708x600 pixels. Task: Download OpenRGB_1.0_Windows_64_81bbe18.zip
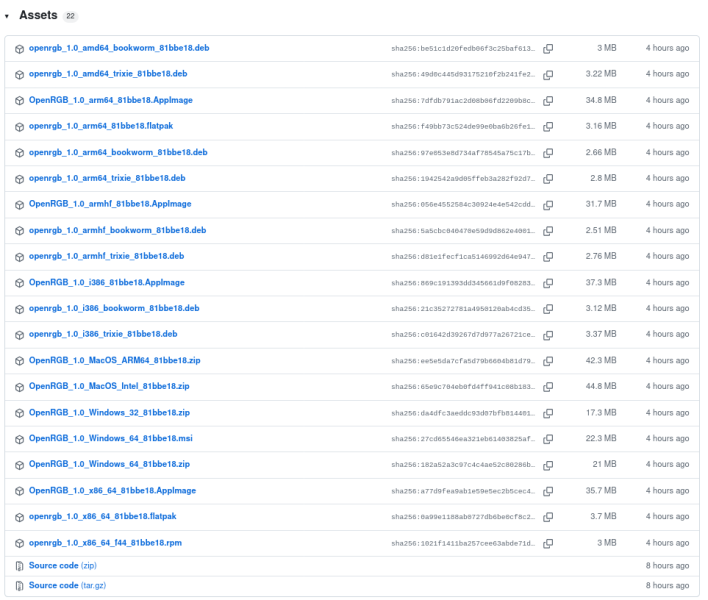(x=109, y=464)
